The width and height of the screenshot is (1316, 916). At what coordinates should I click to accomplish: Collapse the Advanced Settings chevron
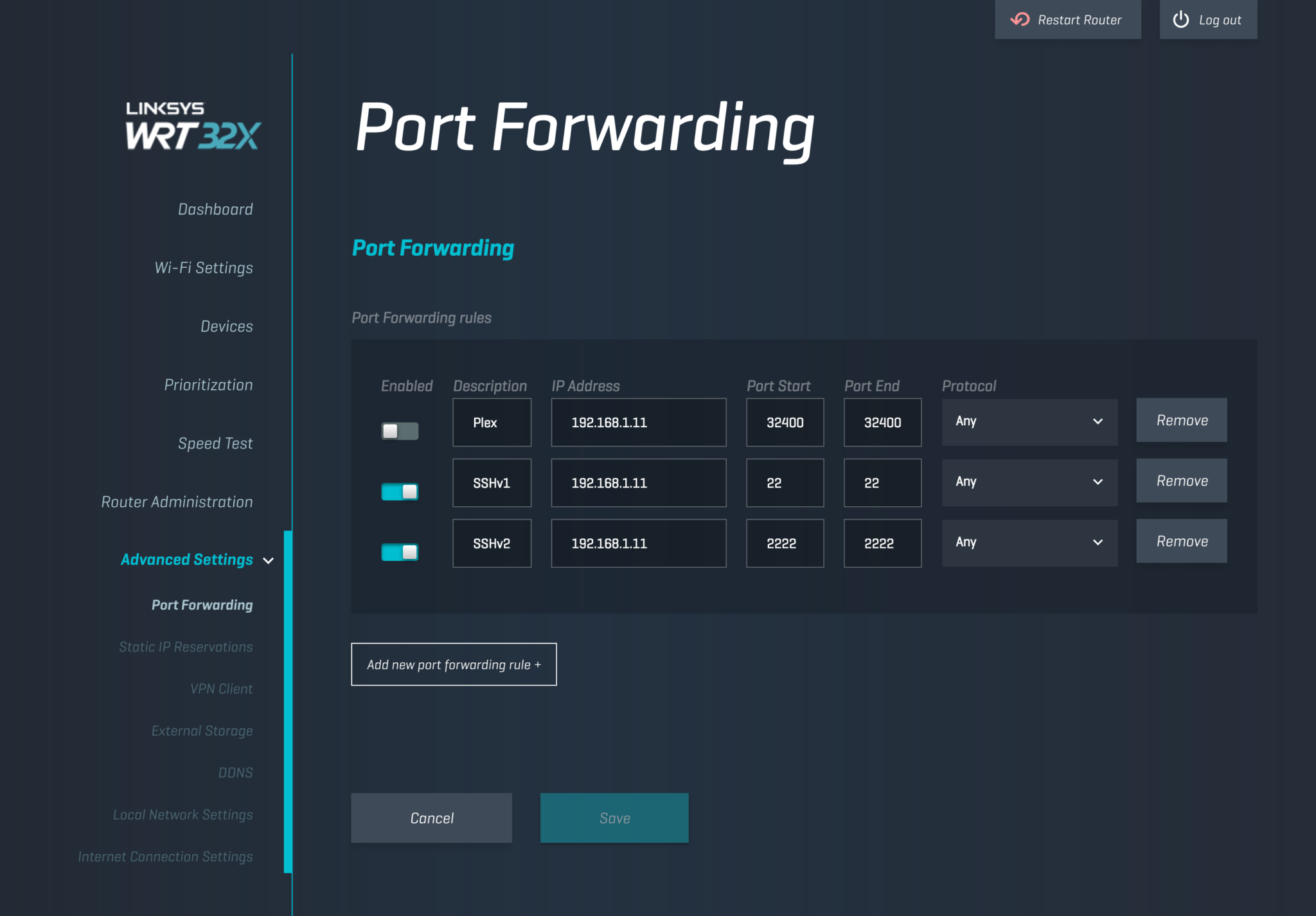point(269,561)
